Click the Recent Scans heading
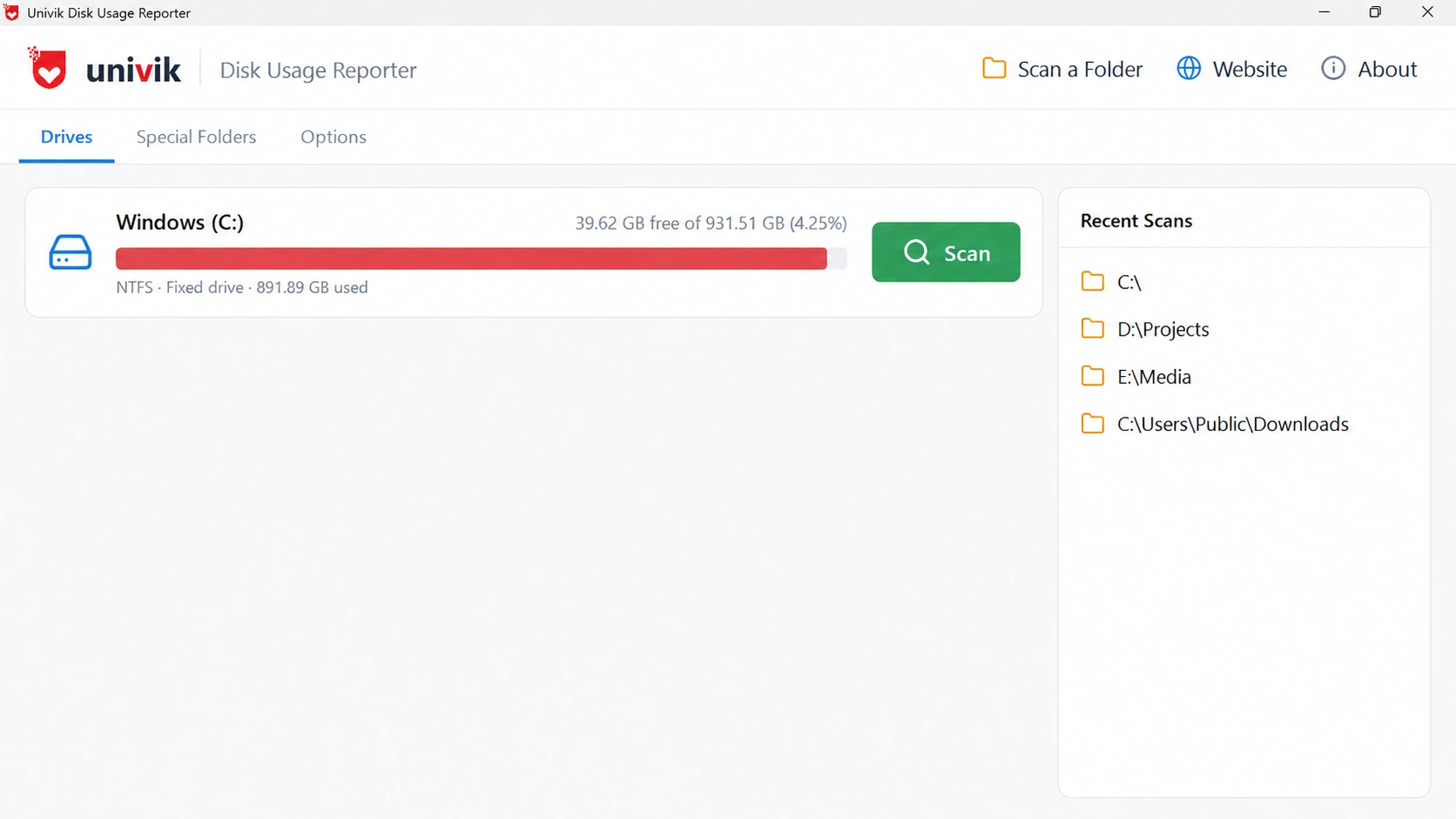This screenshot has width=1456, height=819. pos(1136,221)
